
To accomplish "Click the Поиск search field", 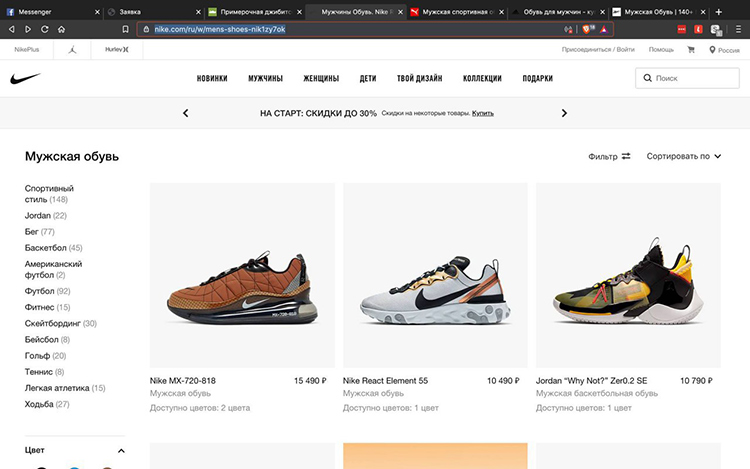I will click(687, 78).
